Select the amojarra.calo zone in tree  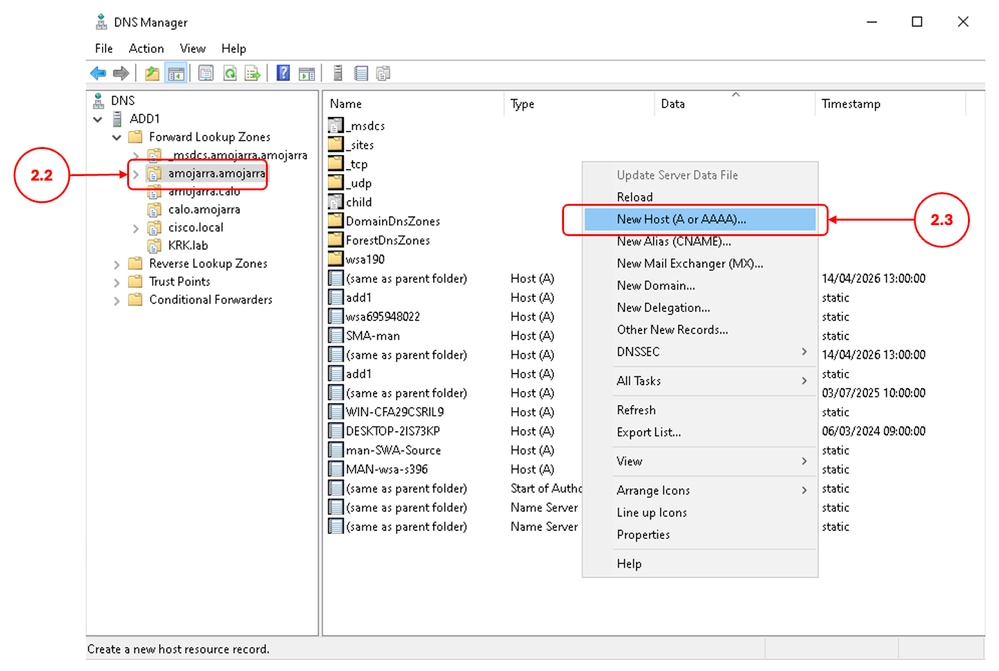coord(204,191)
